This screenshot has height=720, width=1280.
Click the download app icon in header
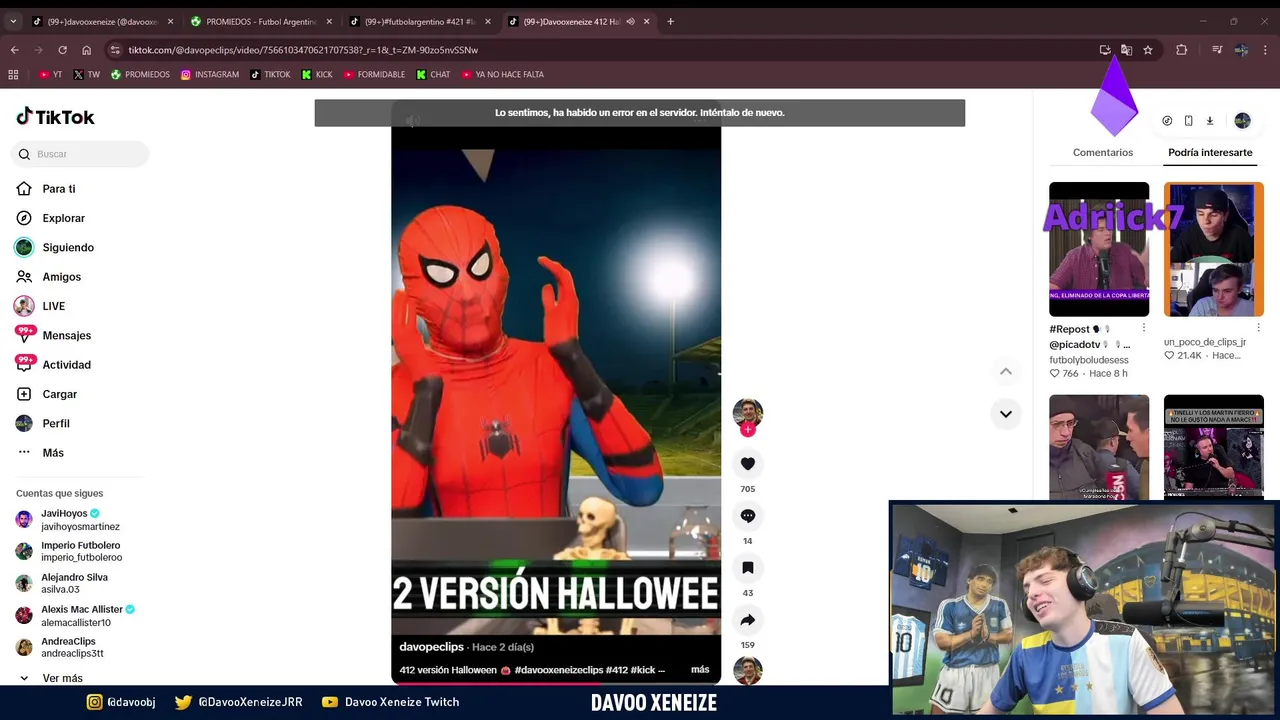(x=1209, y=121)
